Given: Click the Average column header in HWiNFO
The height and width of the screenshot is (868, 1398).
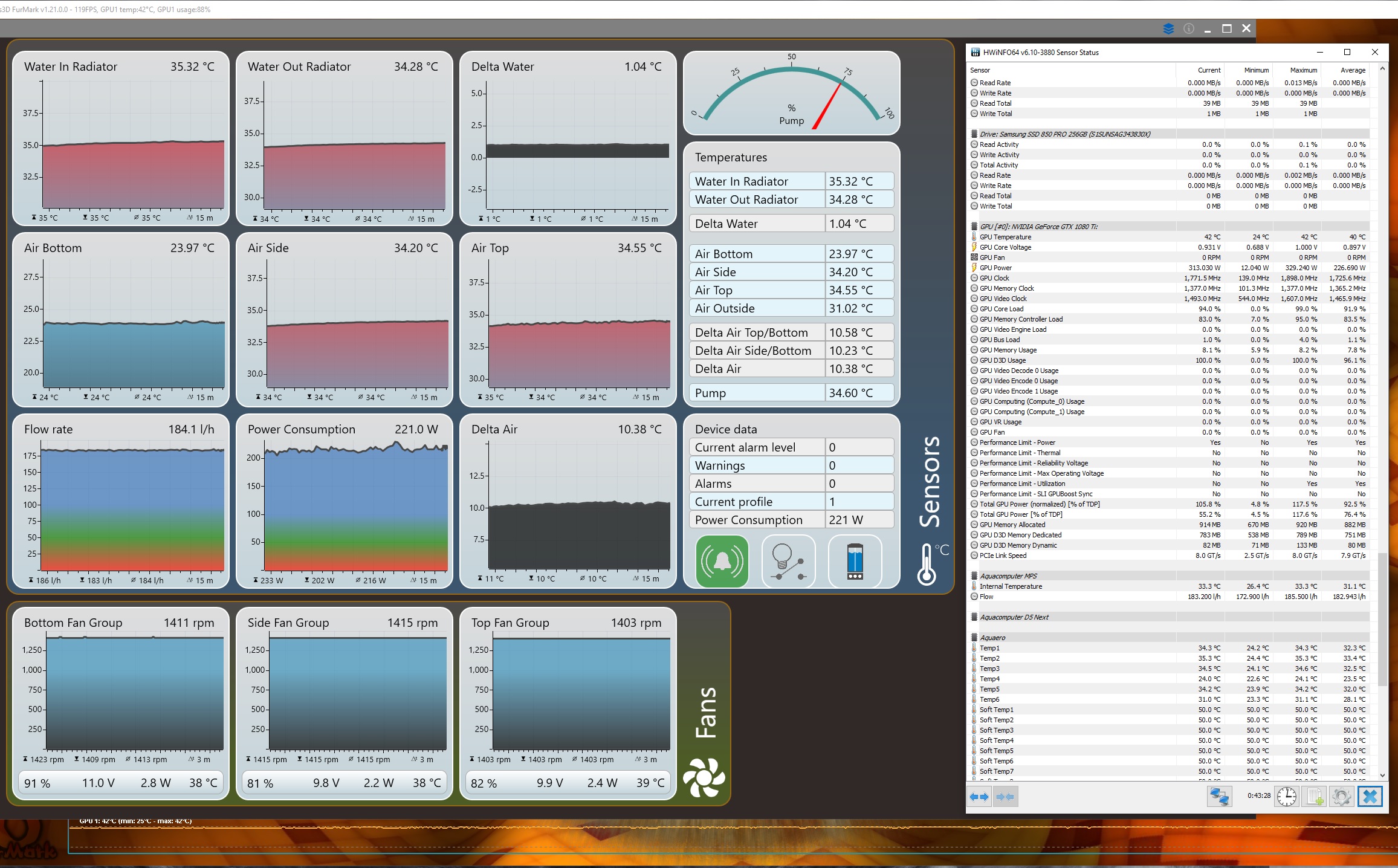Looking at the screenshot, I should coord(1353,70).
